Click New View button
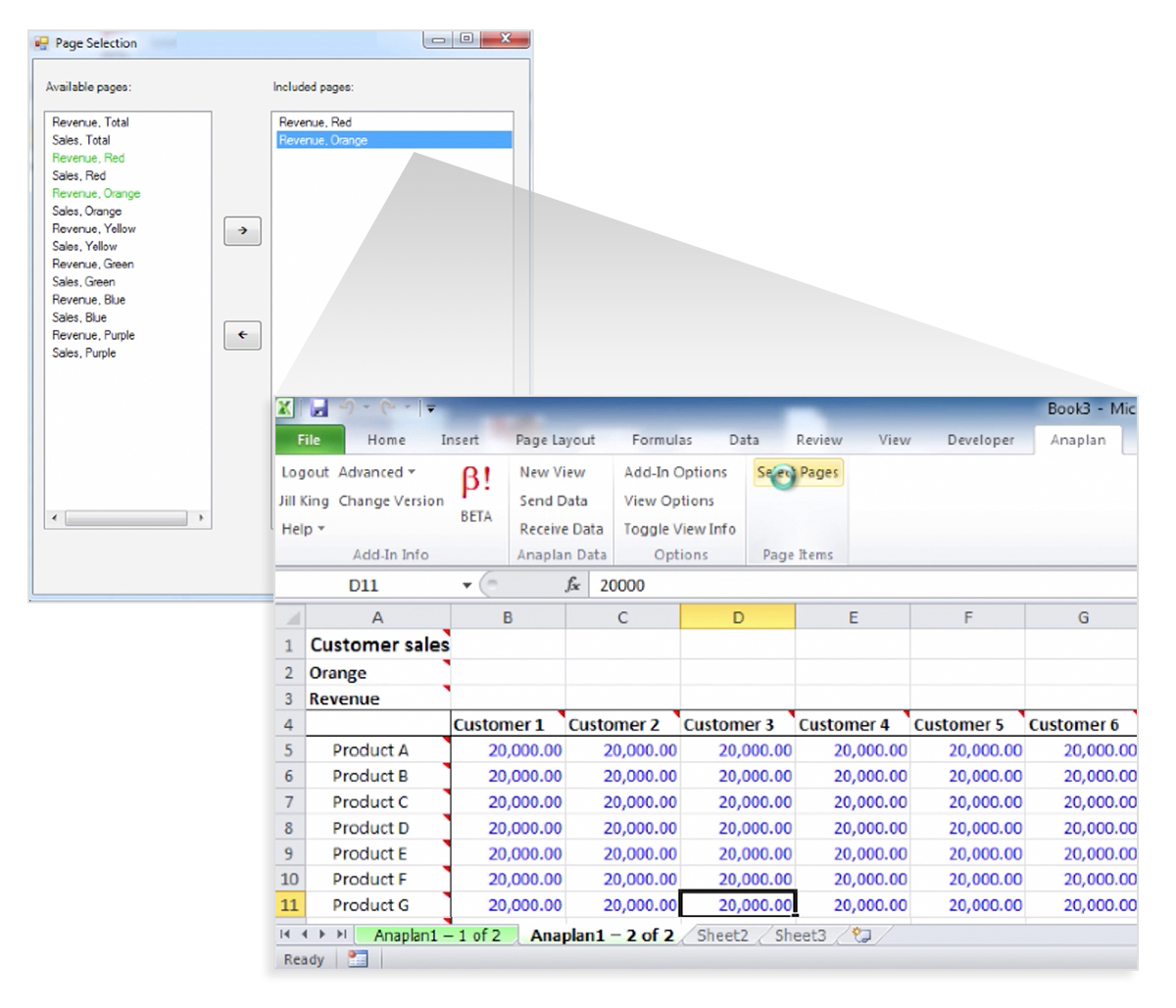This screenshot has height=1008, width=1176. click(x=553, y=472)
